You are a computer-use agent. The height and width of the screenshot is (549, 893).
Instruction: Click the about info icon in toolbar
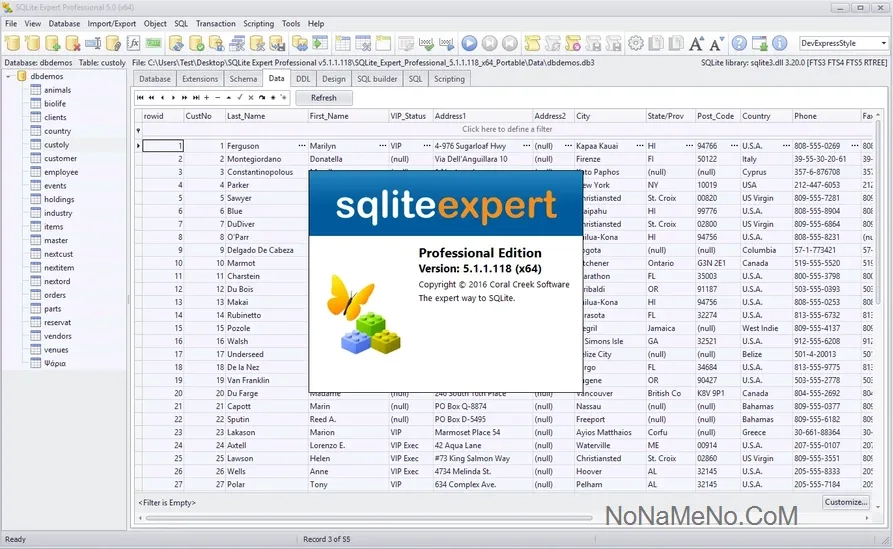pos(780,43)
